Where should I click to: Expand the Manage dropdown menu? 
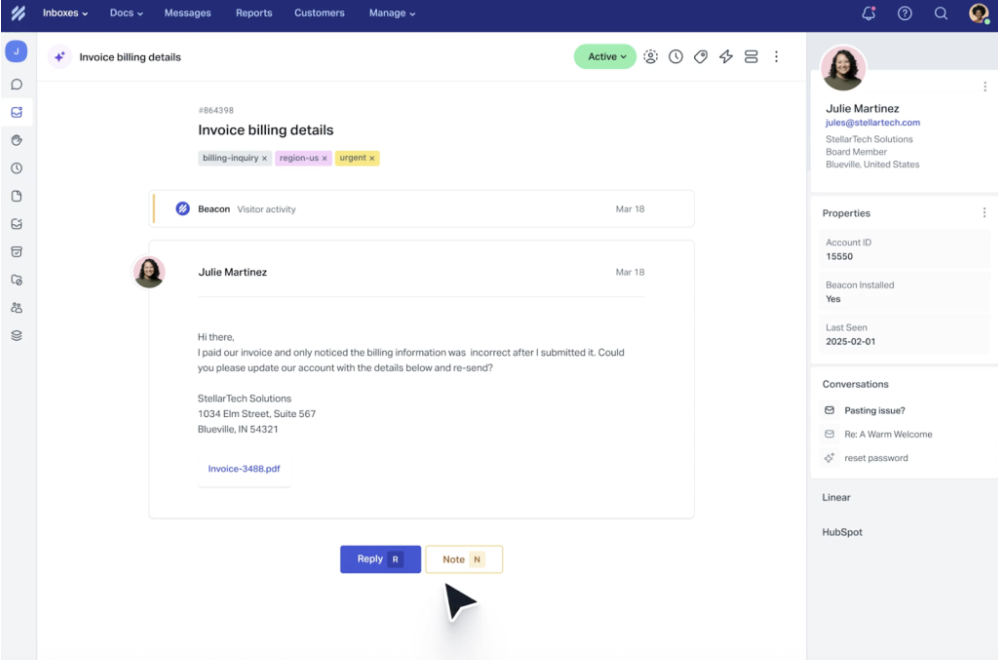tap(392, 13)
